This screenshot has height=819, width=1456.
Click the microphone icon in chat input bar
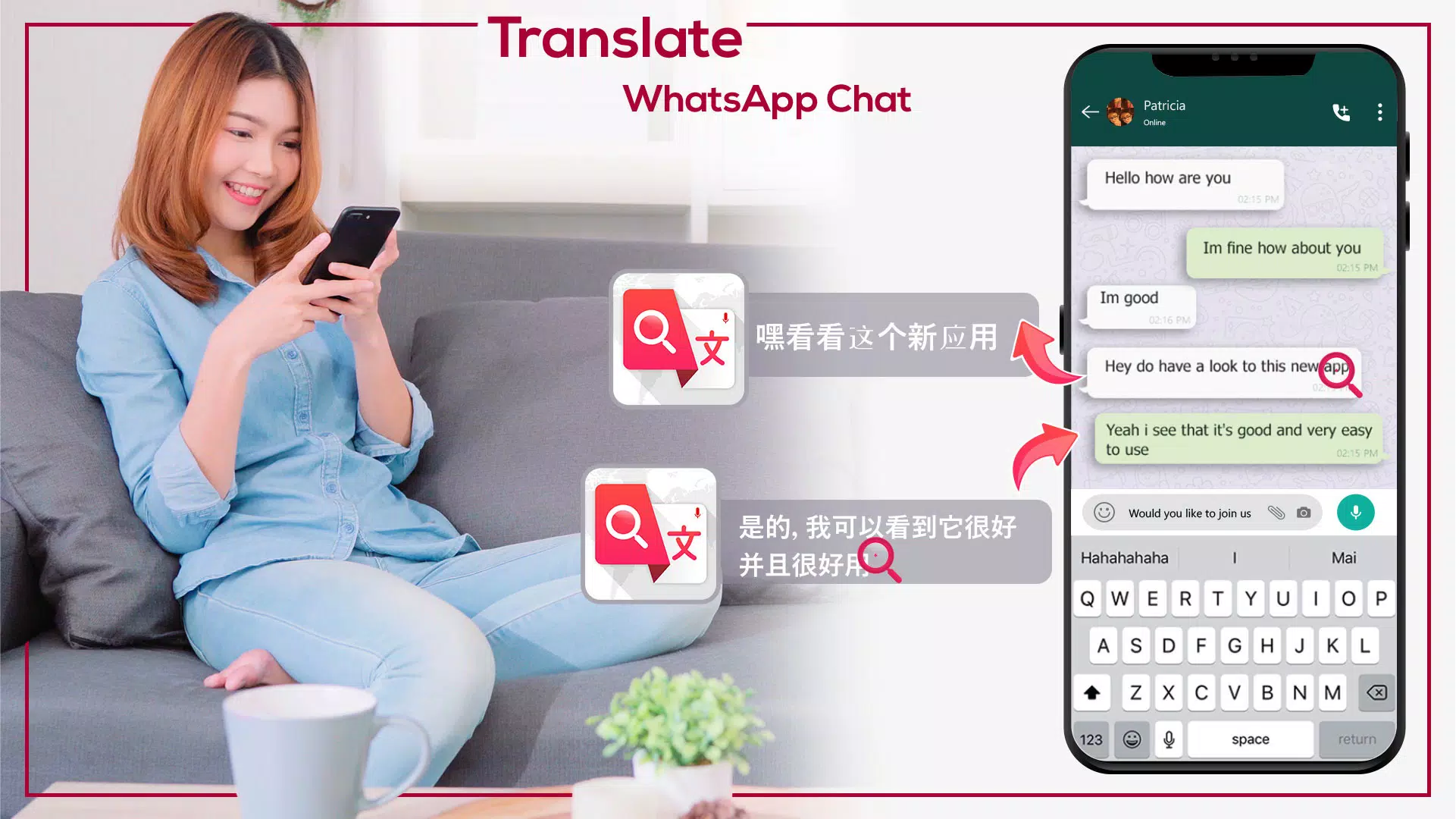click(x=1355, y=512)
